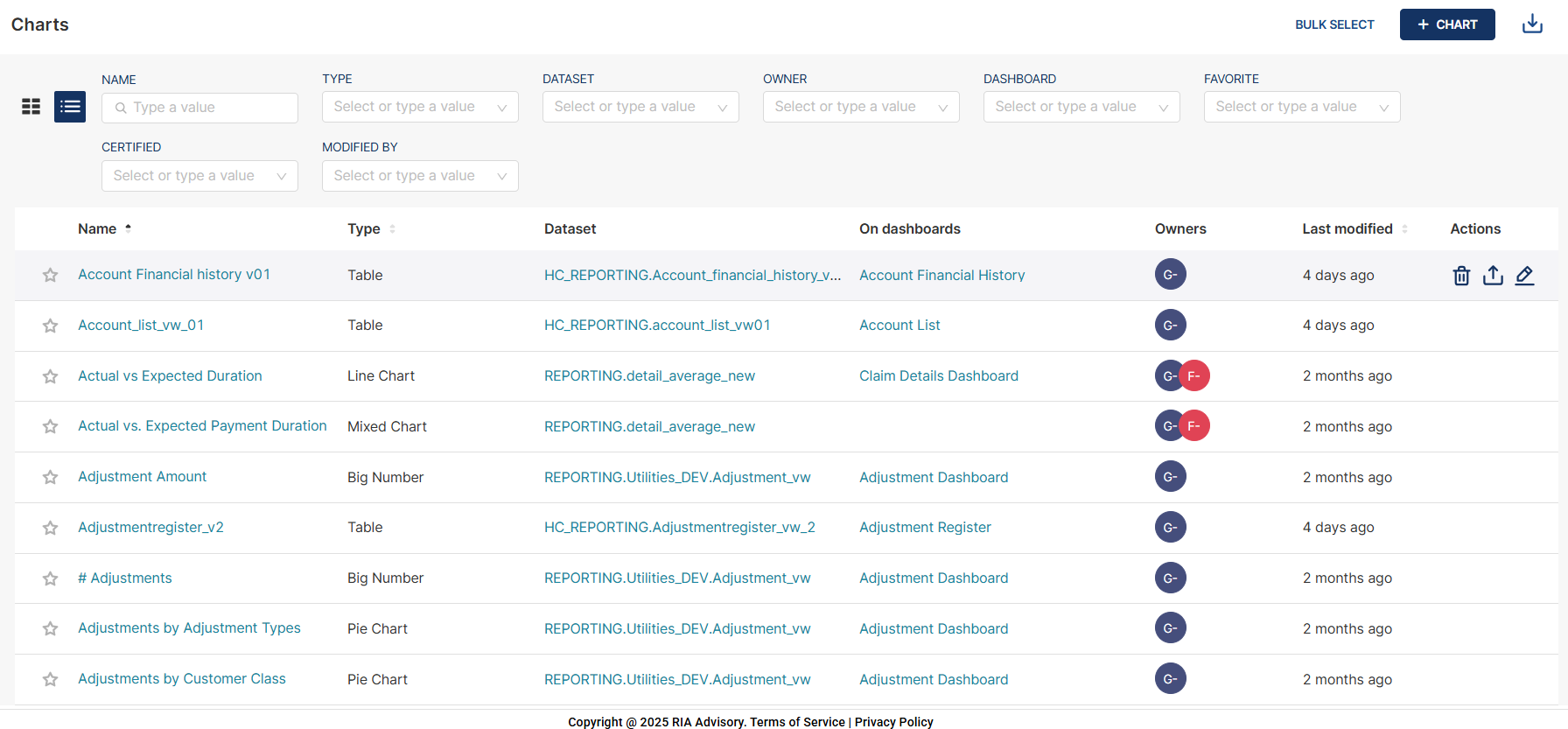Mark Adjustments by Customer Class as favorite
The width and height of the screenshot is (1568, 729).
coord(51,680)
